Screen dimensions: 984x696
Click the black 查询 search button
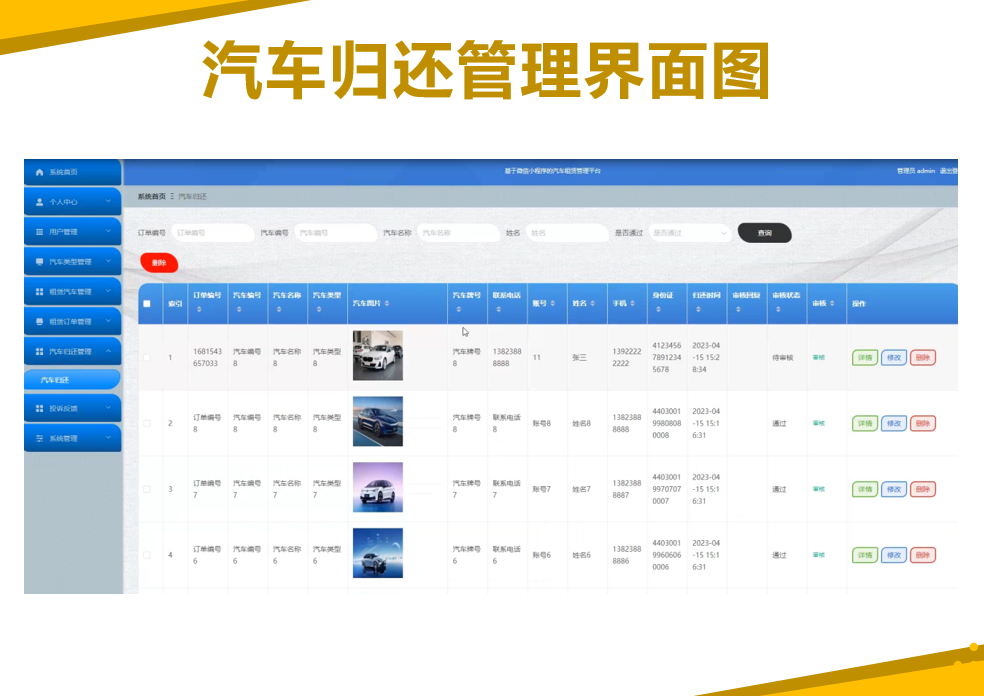(764, 233)
